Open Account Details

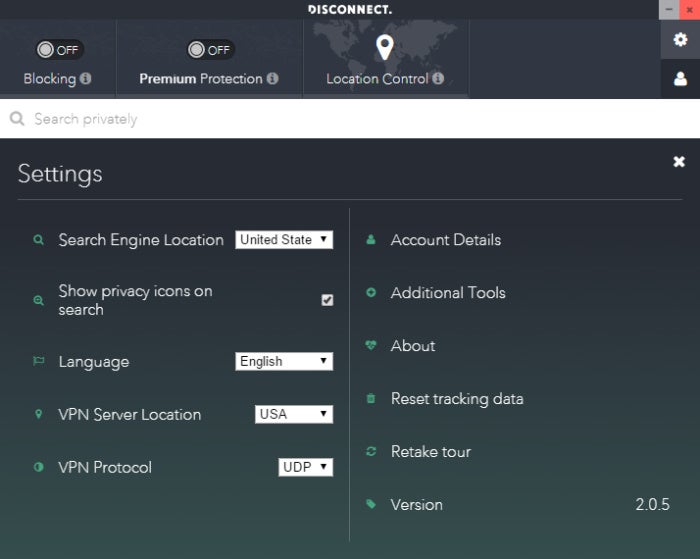446,240
